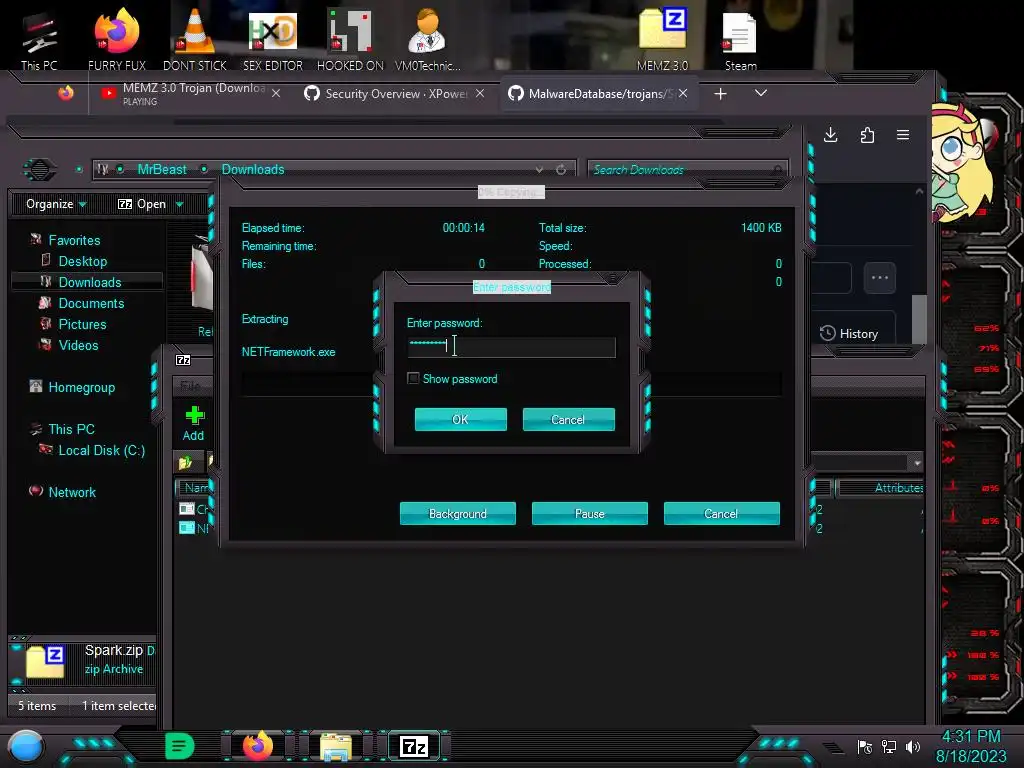Open the Organize dropdown menu

click(56, 204)
